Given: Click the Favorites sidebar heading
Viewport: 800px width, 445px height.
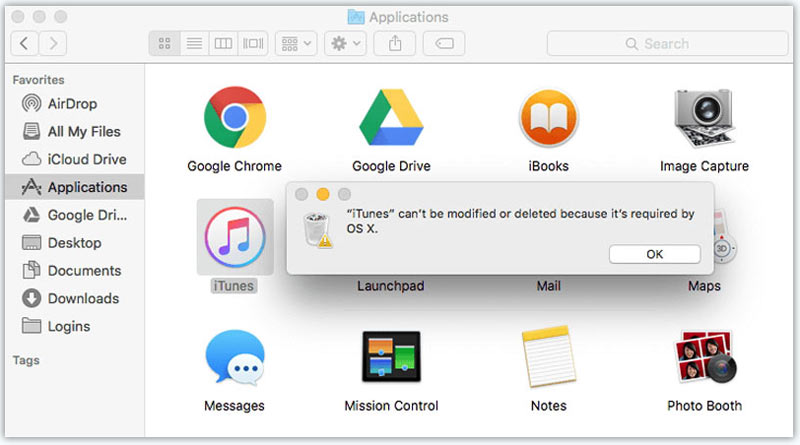Looking at the screenshot, I should click(x=38, y=80).
